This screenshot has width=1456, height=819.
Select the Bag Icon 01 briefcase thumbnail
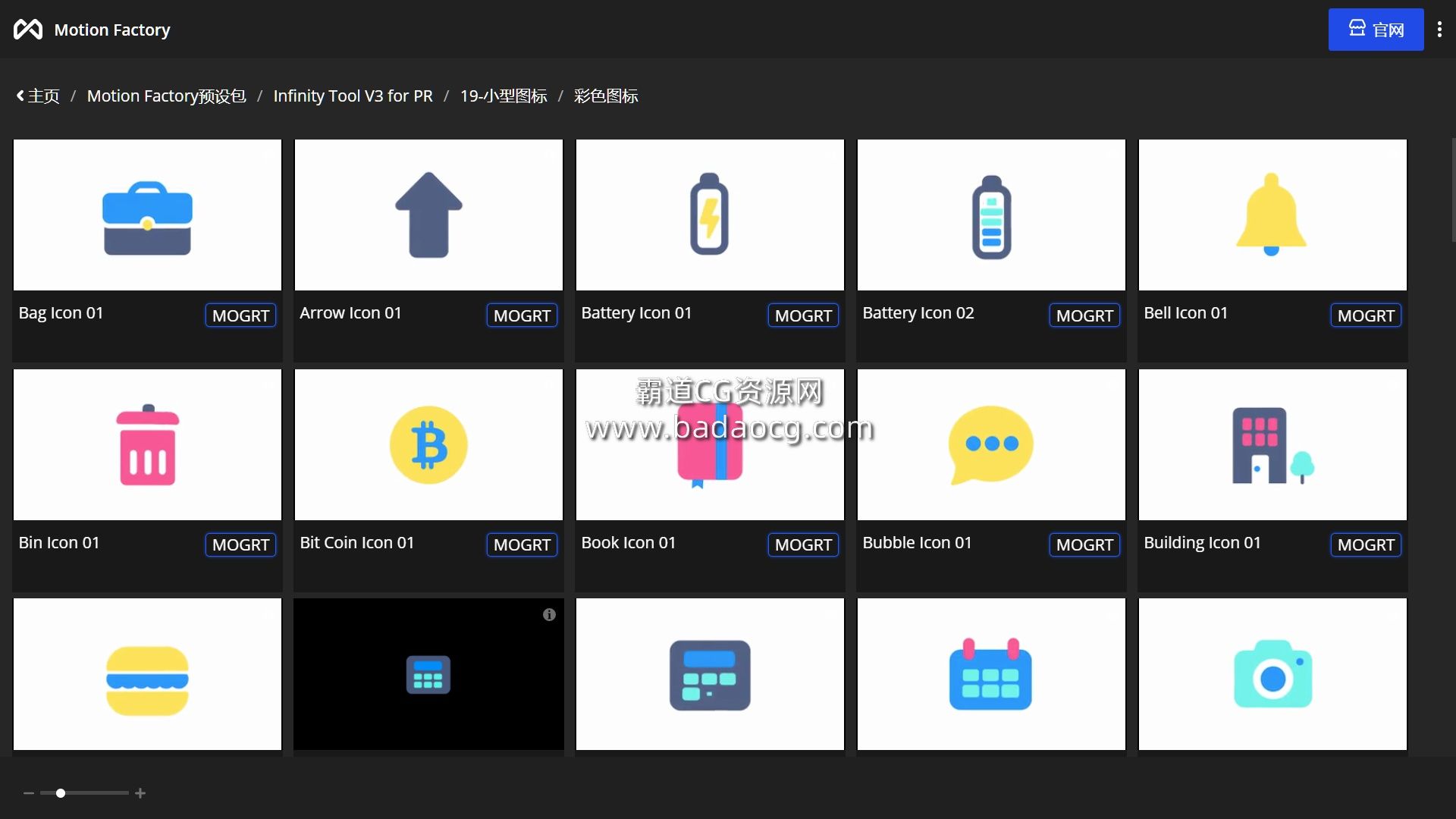tap(147, 215)
